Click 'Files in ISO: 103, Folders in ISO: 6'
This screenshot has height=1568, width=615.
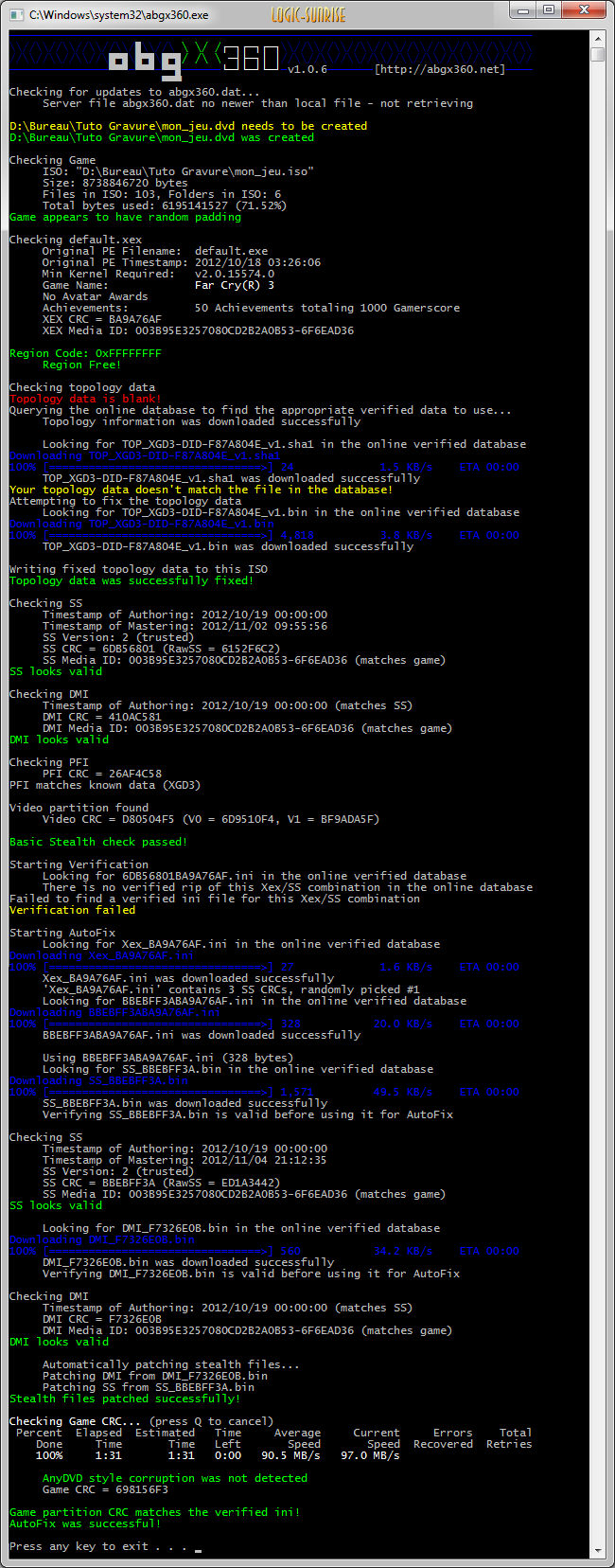[162, 194]
